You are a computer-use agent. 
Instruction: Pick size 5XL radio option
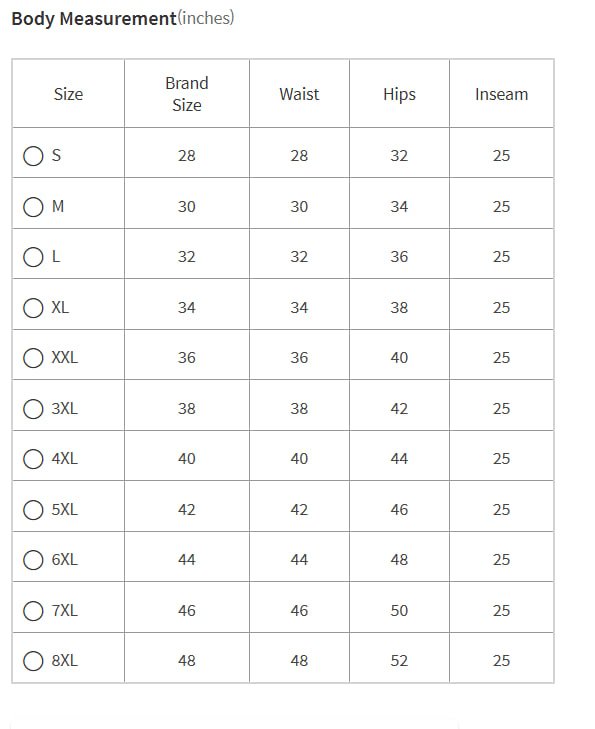[33, 510]
